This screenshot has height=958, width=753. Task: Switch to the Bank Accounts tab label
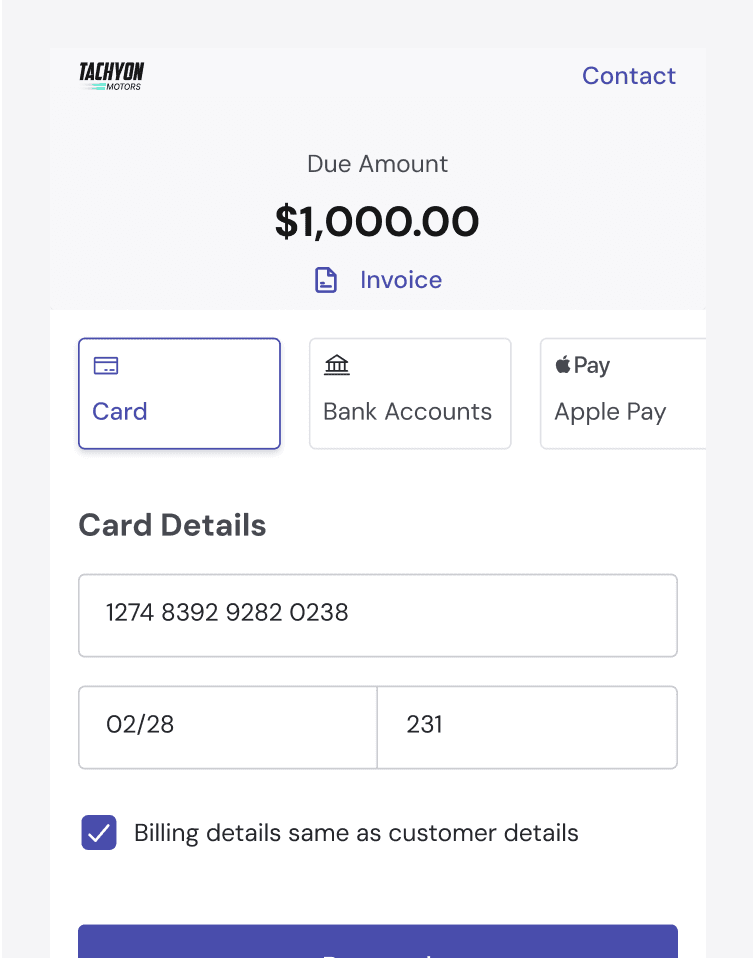(x=408, y=412)
